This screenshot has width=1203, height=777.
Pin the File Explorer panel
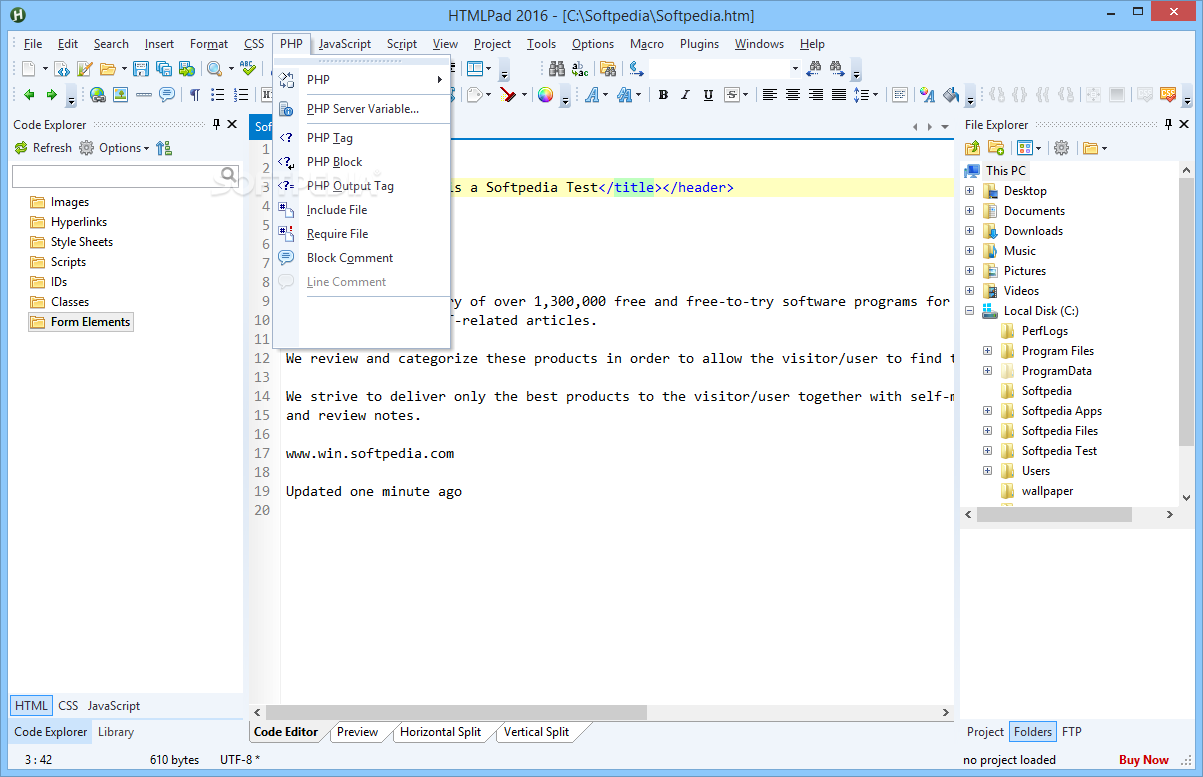click(x=1168, y=124)
